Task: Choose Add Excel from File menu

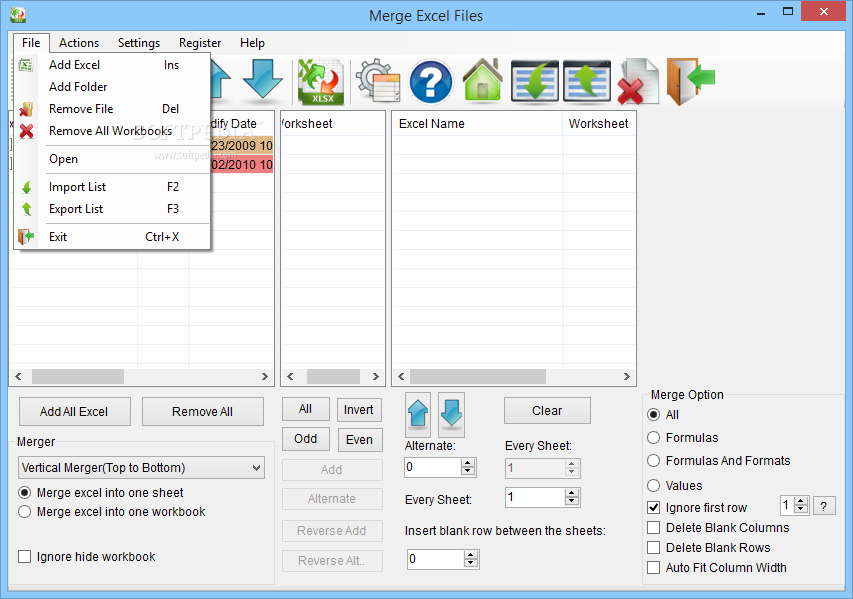Action: pyautogui.click(x=113, y=65)
